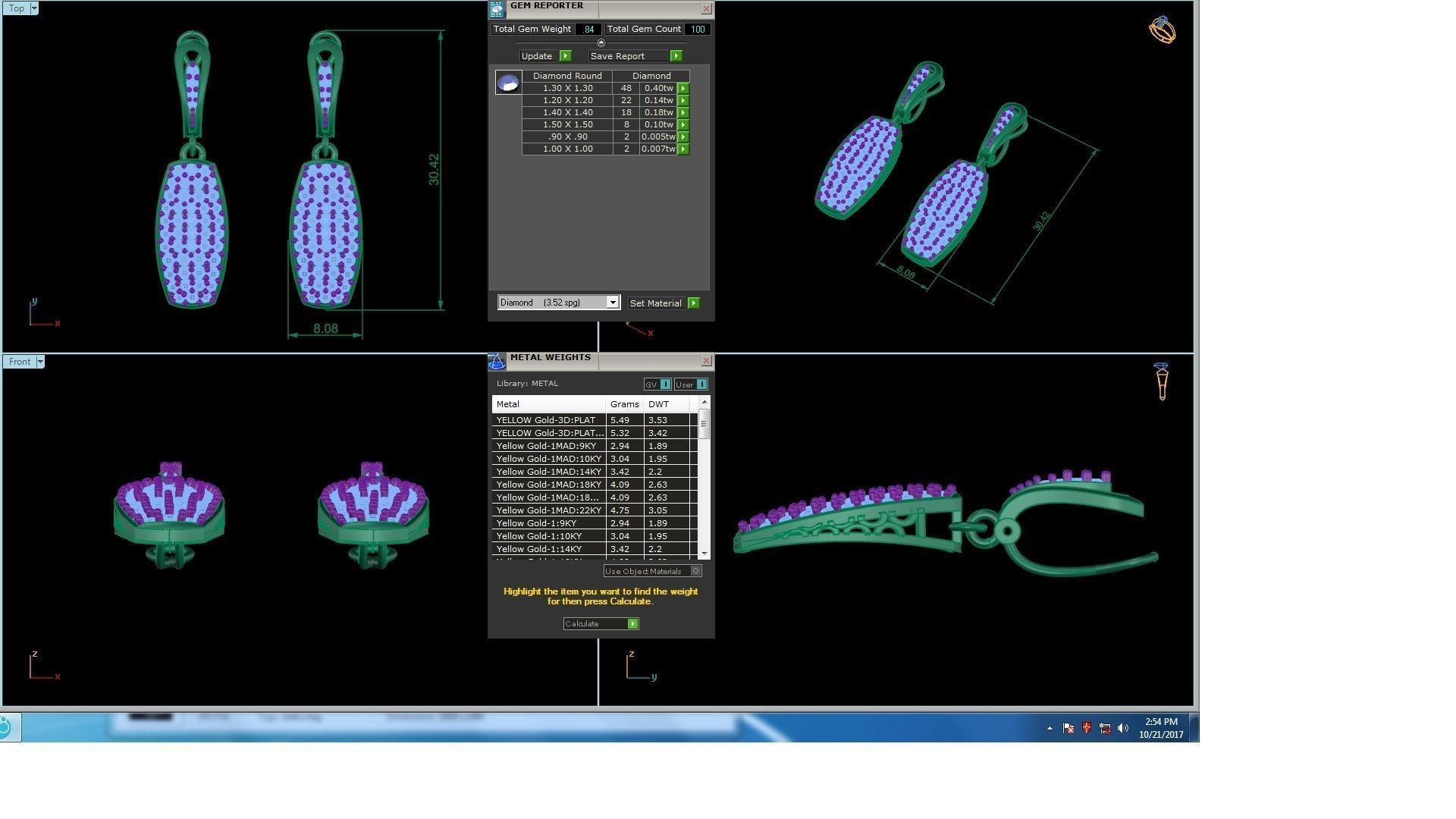Close the Gem Reporter panel
This screenshot has width=1456, height=819.
(706, 9)
